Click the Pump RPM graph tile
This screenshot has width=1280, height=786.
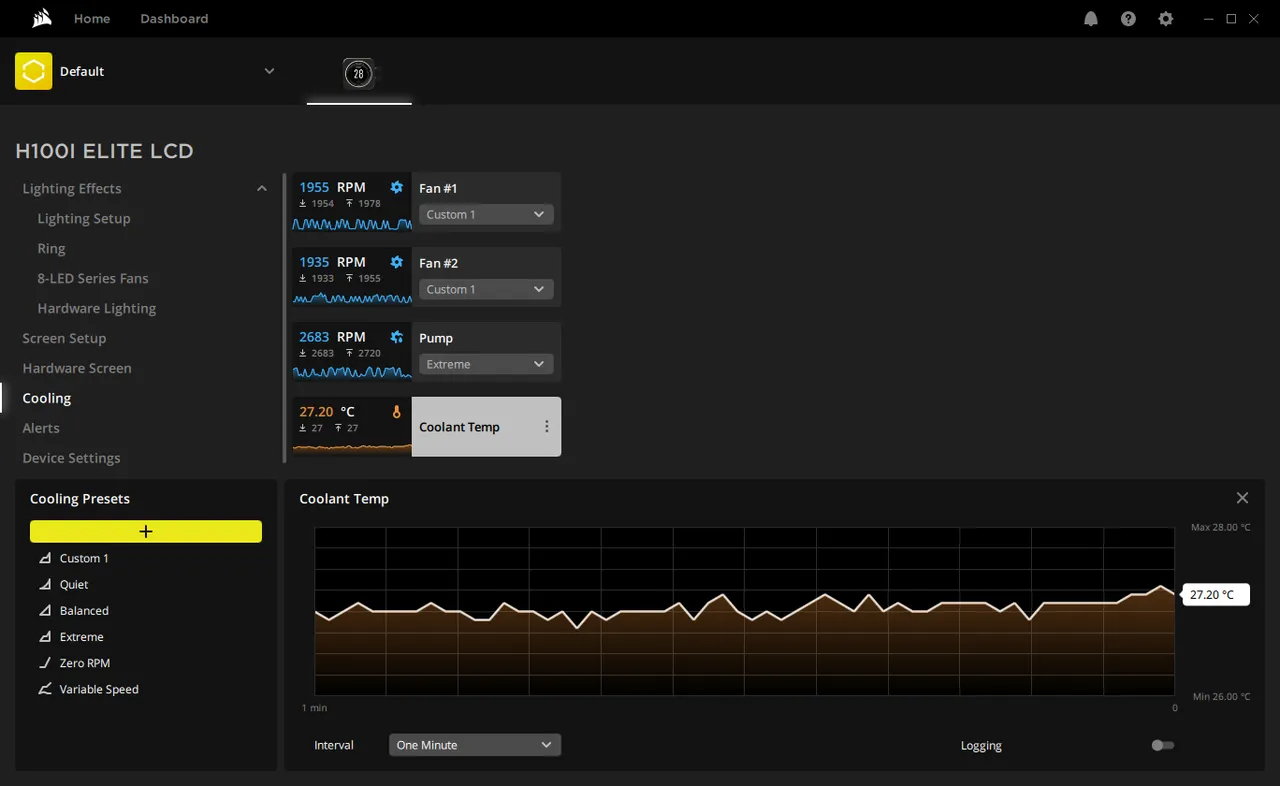[352, 352]
